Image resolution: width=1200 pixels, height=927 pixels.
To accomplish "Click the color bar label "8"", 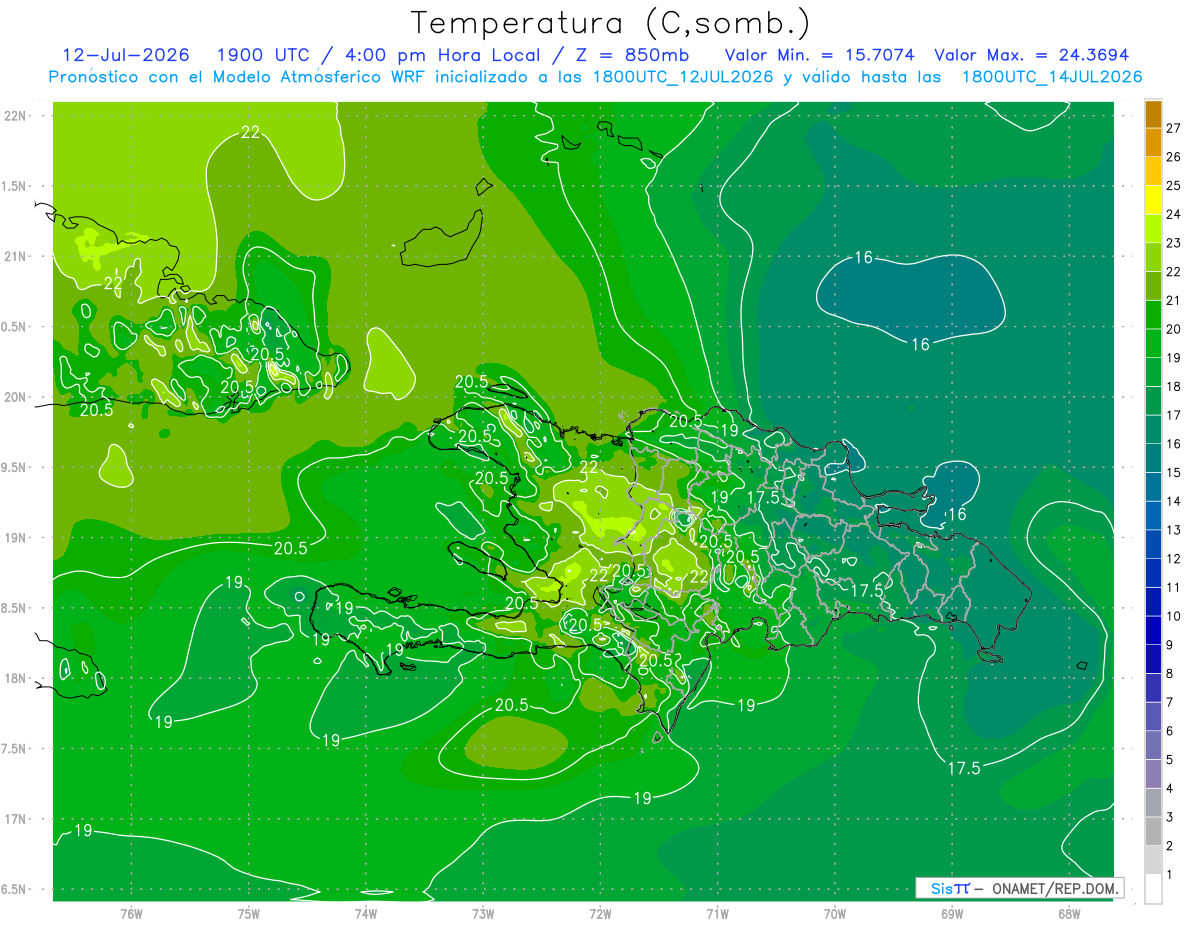I will [1169, 673].
